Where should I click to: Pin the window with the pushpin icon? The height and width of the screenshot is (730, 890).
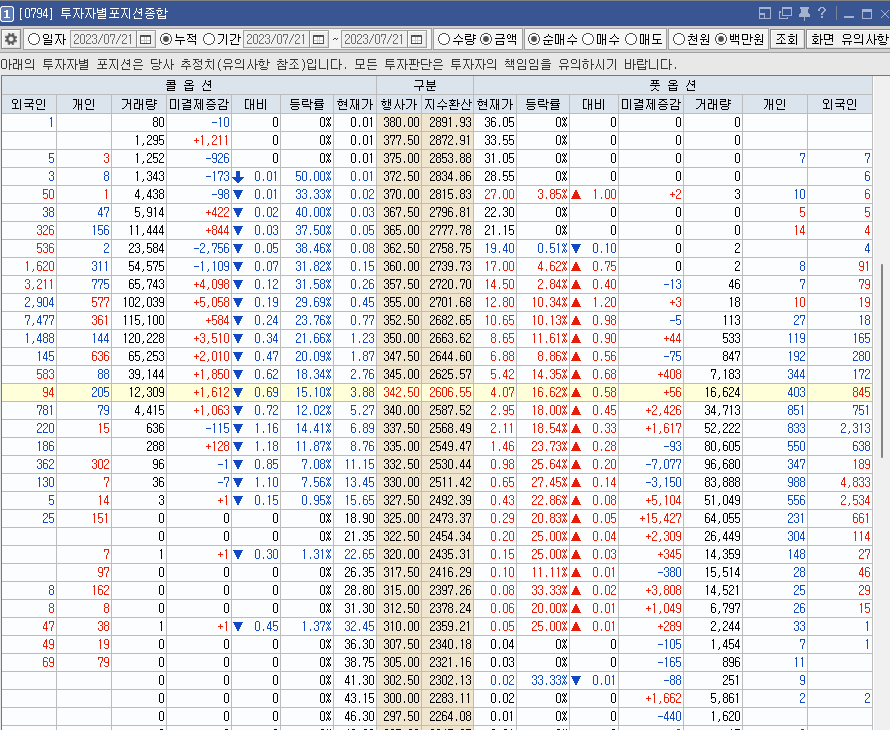804,13
